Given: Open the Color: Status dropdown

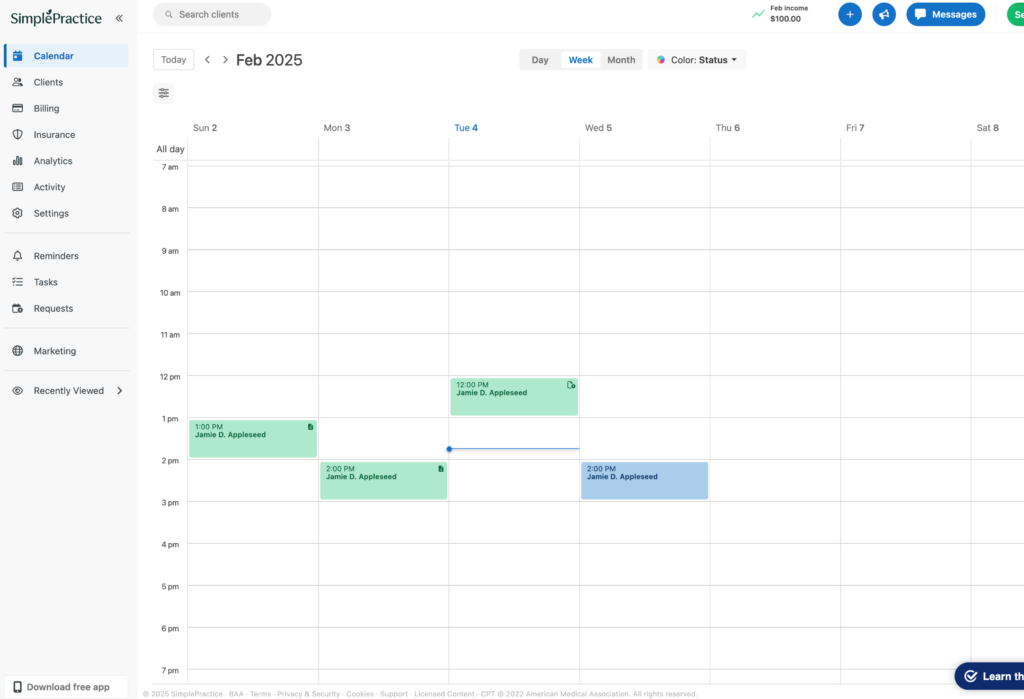Looking at the screenshot, I should (x=697, y=60).
